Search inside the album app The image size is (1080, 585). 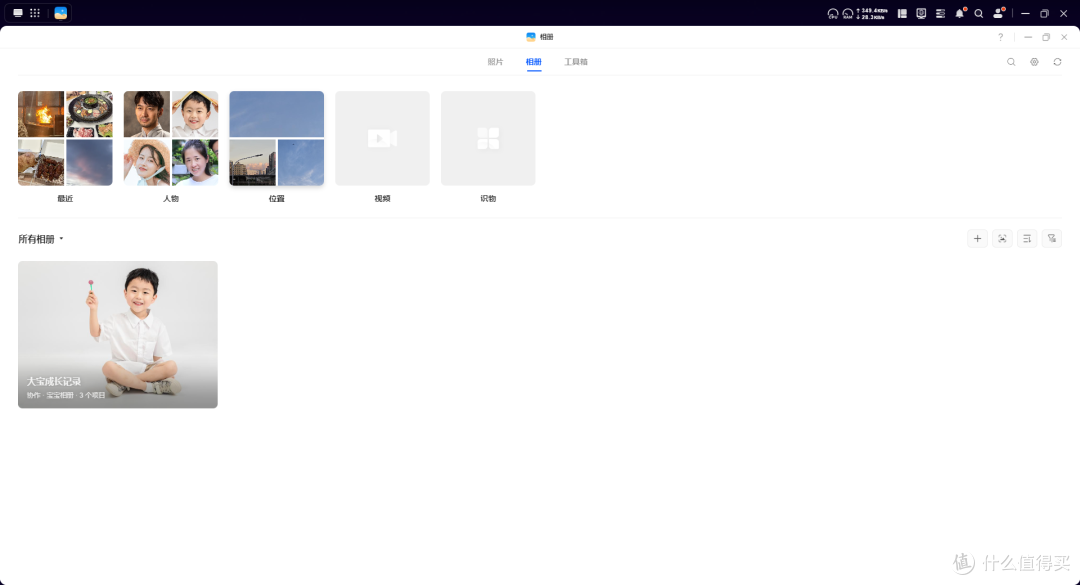coord(1011,62)
